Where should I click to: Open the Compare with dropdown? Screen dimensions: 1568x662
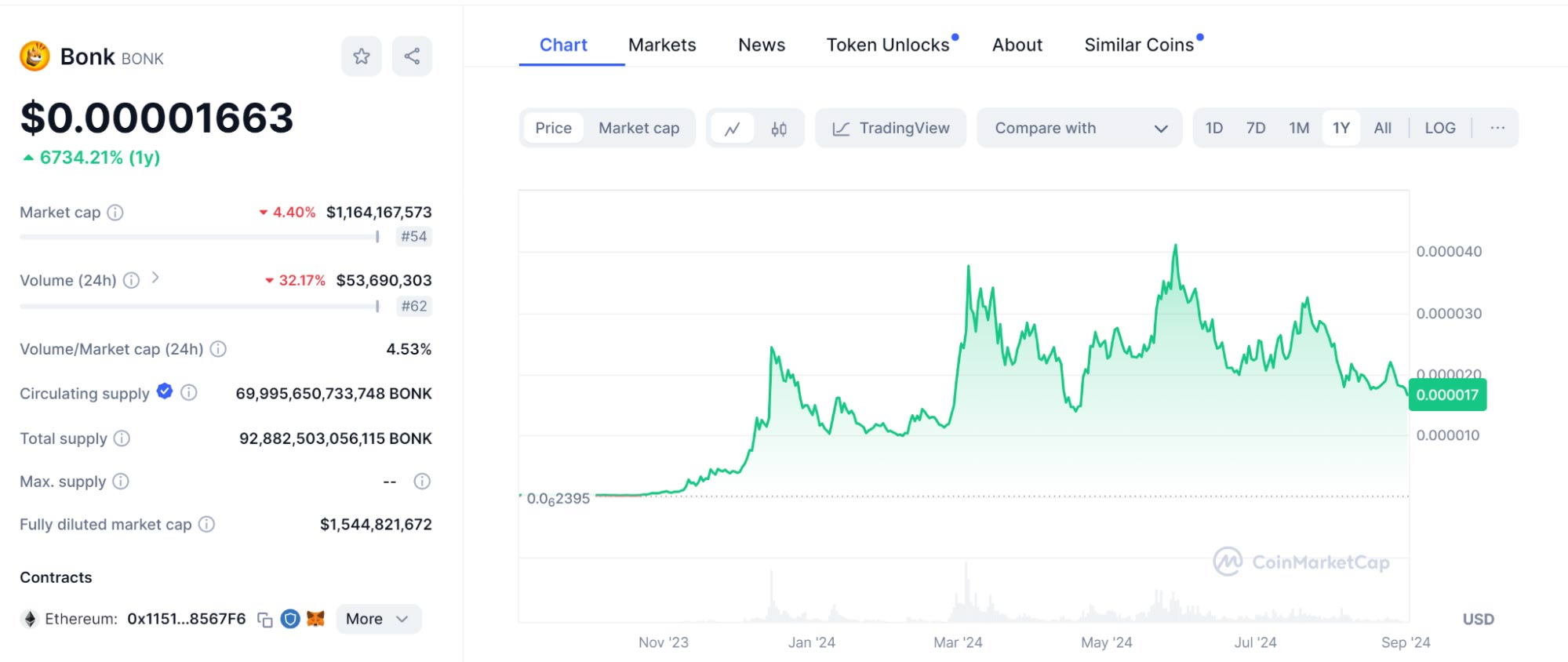click(1079, 128)
